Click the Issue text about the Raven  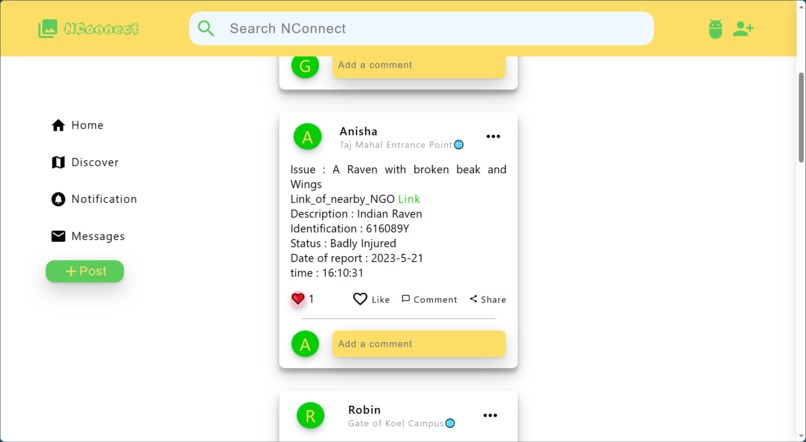click(398, 177)
